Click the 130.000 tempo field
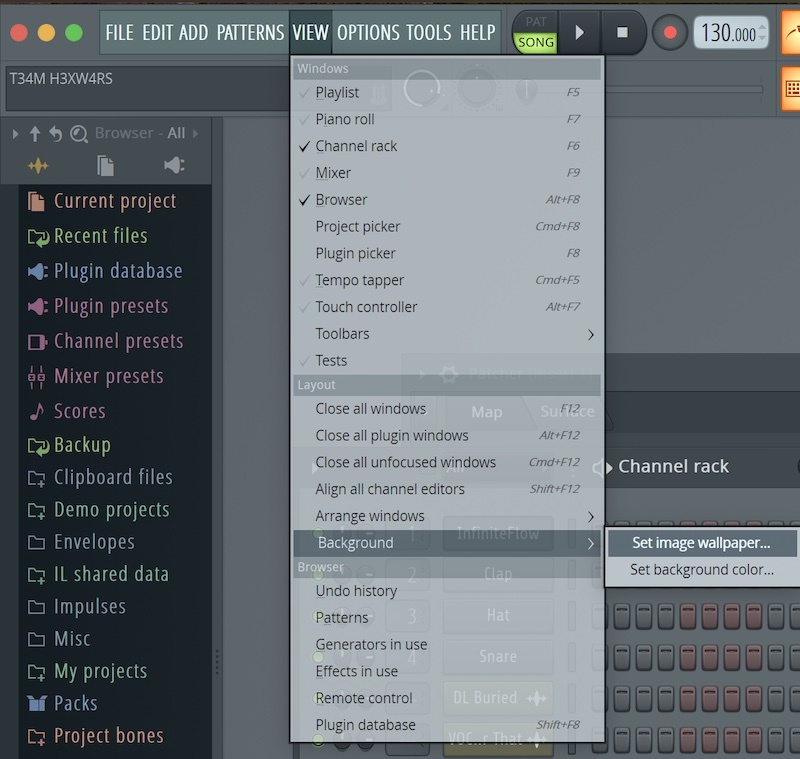Viewport: 800px width, 759px height. tap(729, 33)
